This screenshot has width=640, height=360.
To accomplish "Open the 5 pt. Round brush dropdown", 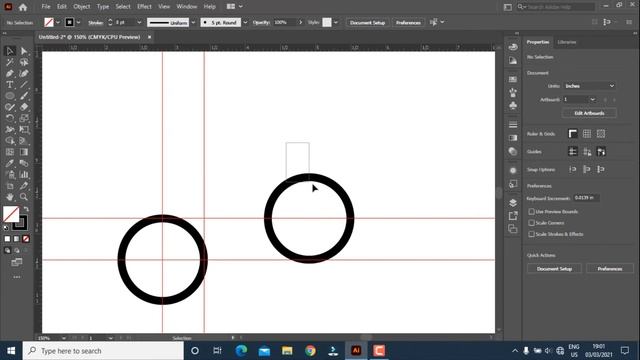I will click(245, 22).
